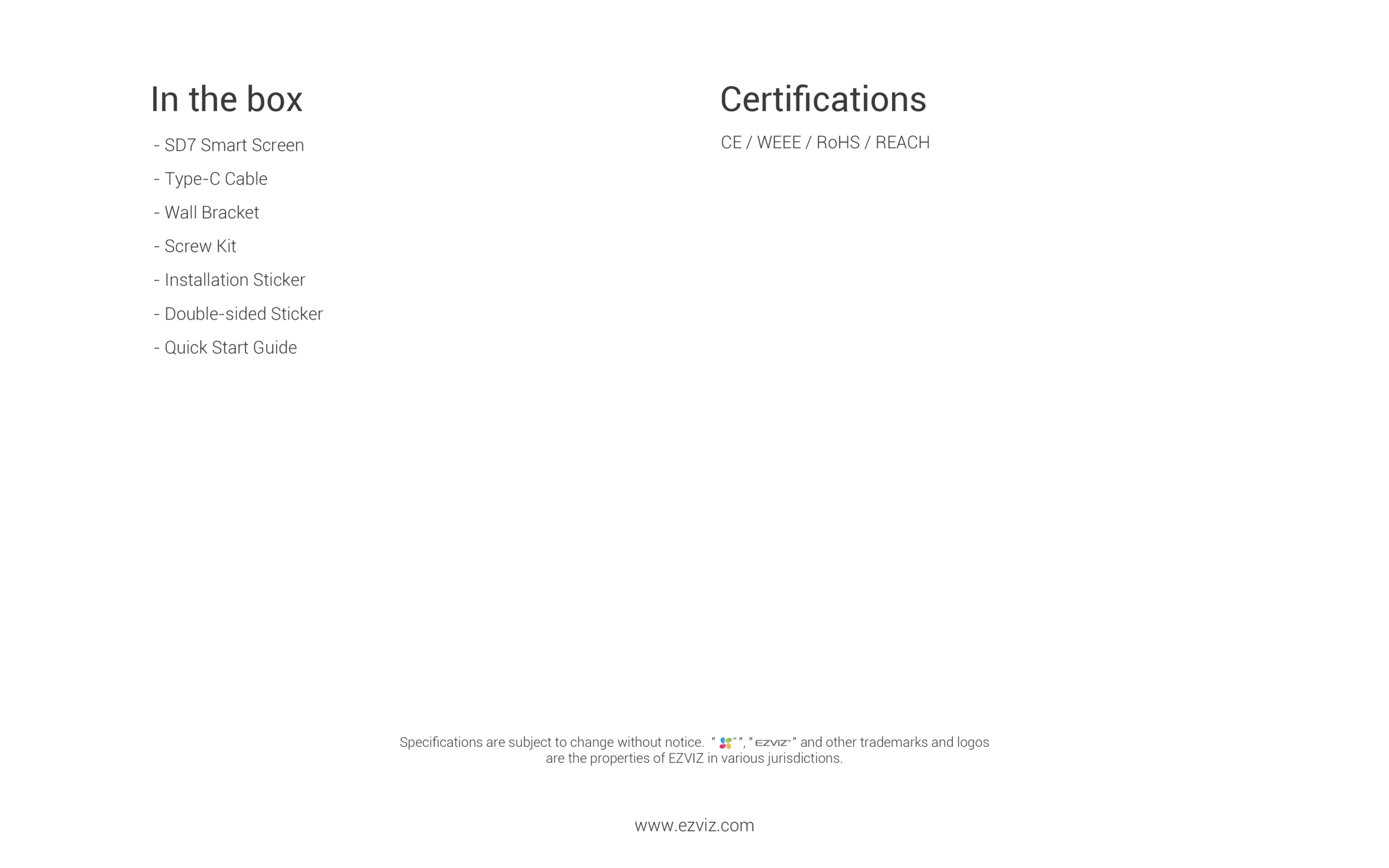
Task: Click the Certifications heading
Action: point(823,99)
